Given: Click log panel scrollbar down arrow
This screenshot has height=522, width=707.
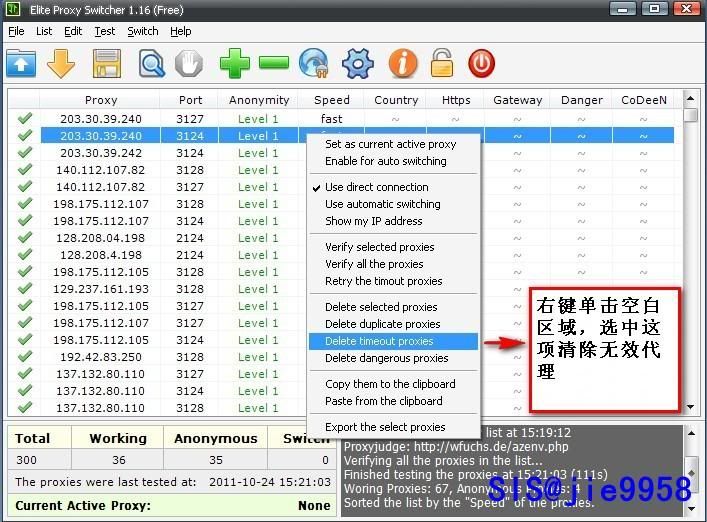Looking at the screenshot, I should pos(691,508).
